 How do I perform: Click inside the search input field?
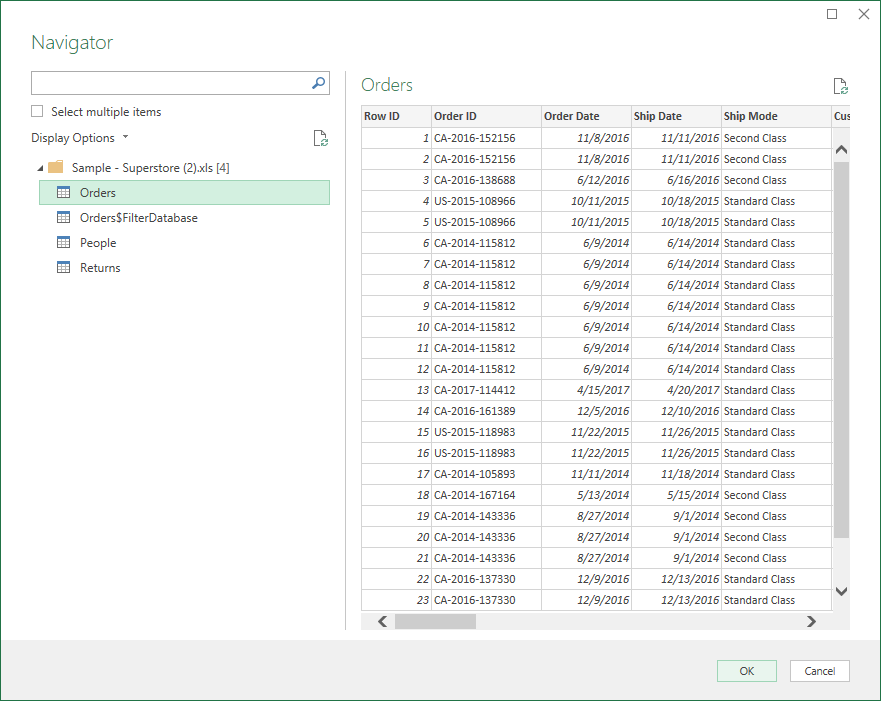170,83
